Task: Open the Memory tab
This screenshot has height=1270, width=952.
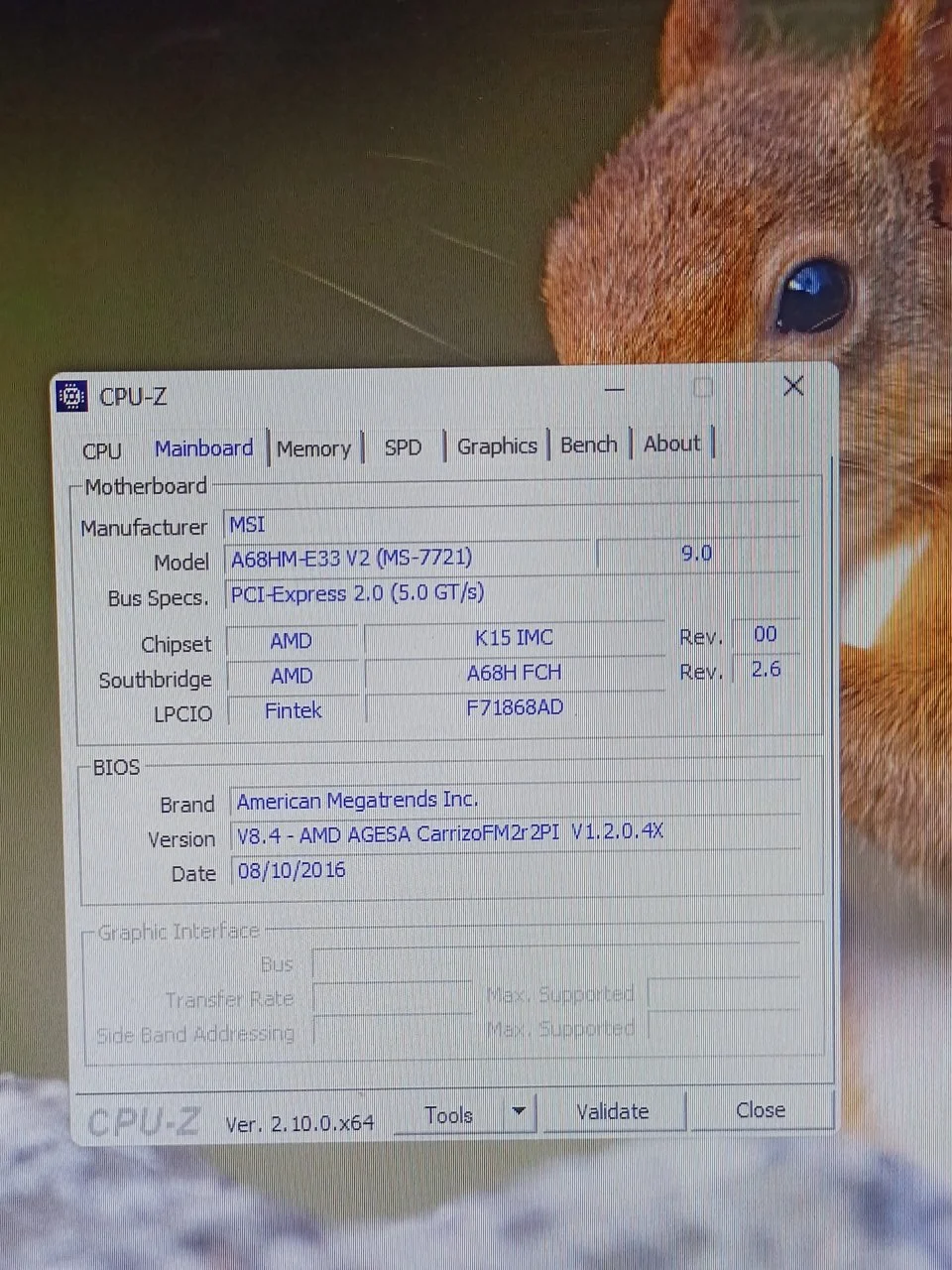Action: point(314,448)
